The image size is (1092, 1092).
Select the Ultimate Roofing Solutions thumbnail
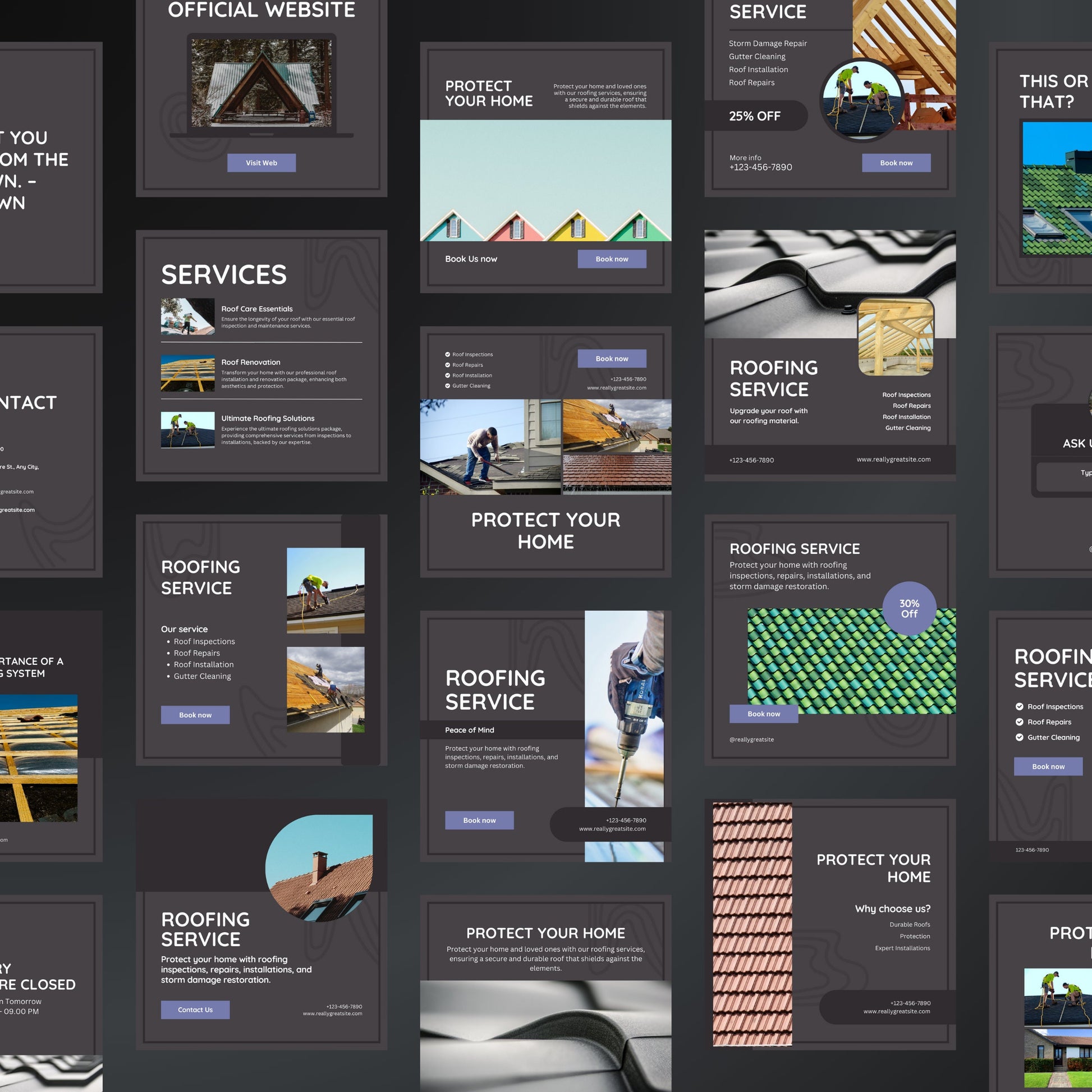coord(187,430)
